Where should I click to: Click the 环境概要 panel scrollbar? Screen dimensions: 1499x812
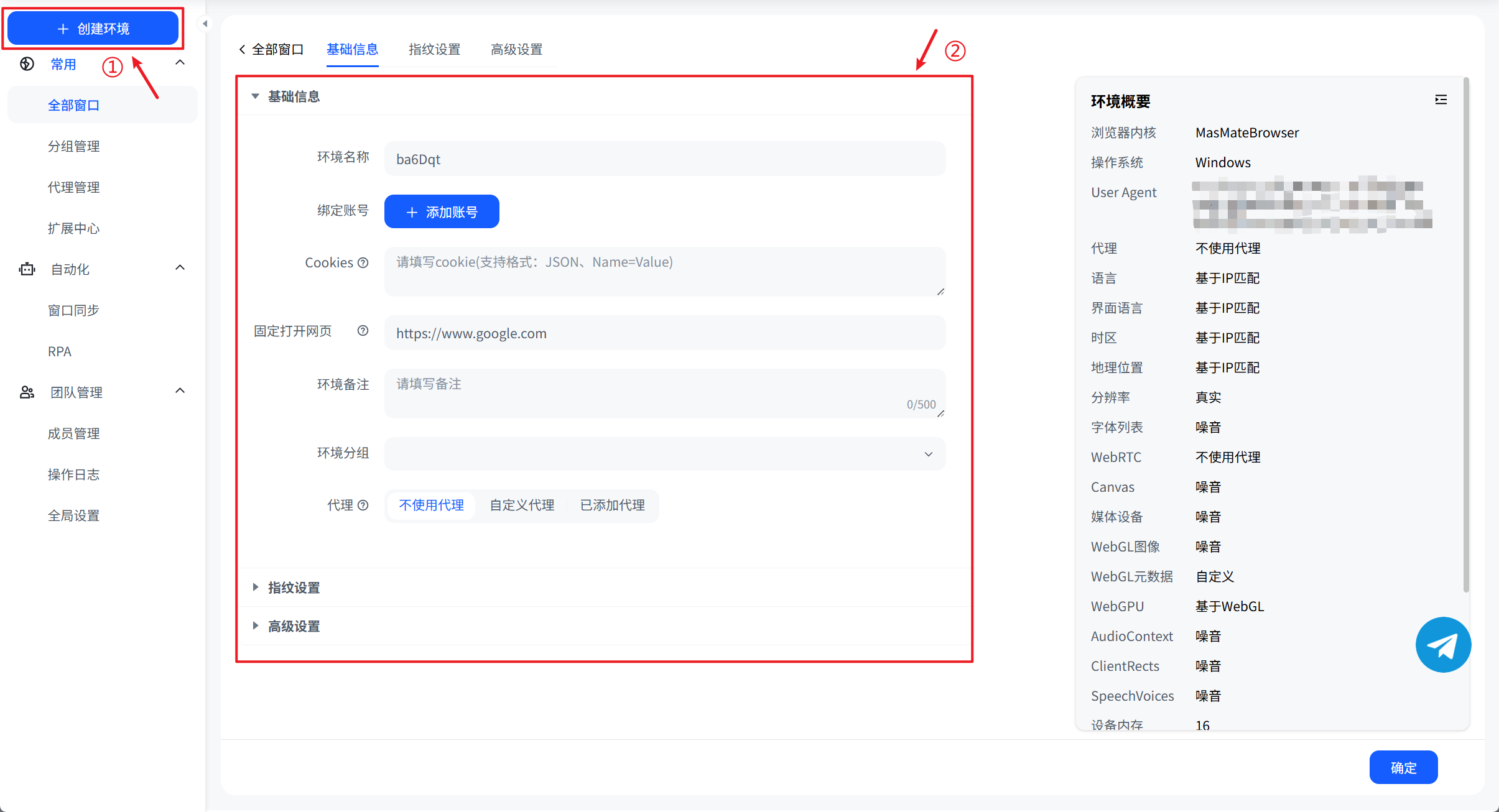point(1466,336)
